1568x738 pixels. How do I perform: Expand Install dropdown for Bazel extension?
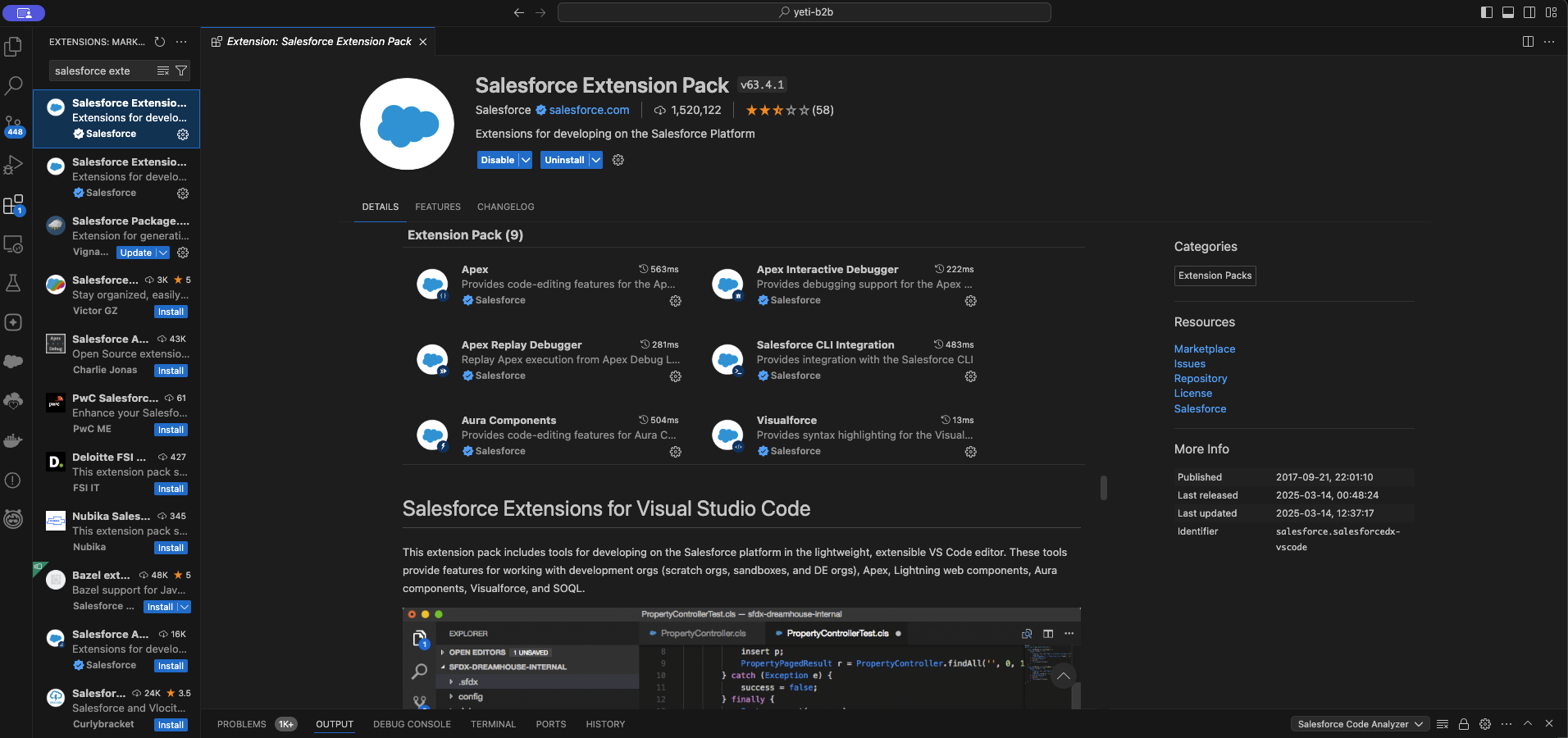(185, 607)
